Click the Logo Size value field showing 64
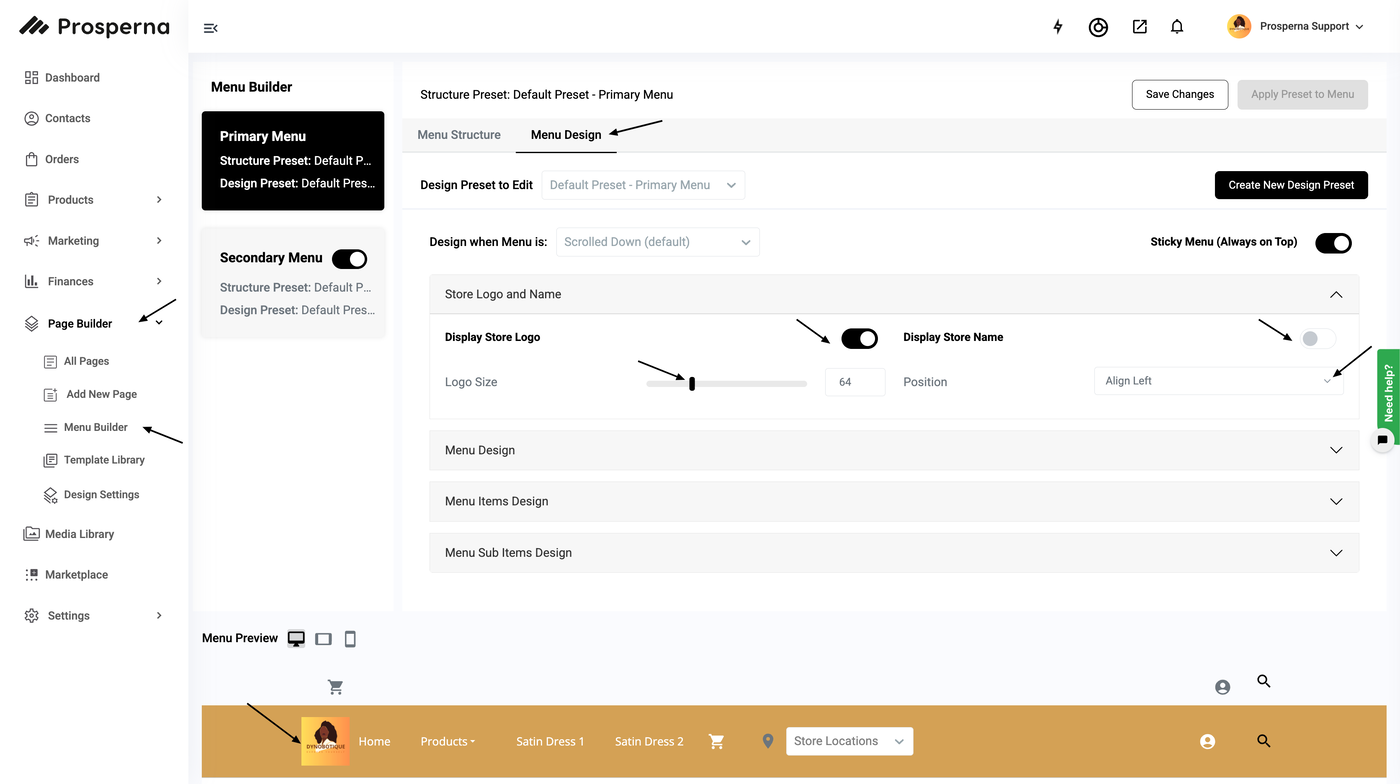The width and height of the screenshot is (1400, 784). click(x=855, y=382)
